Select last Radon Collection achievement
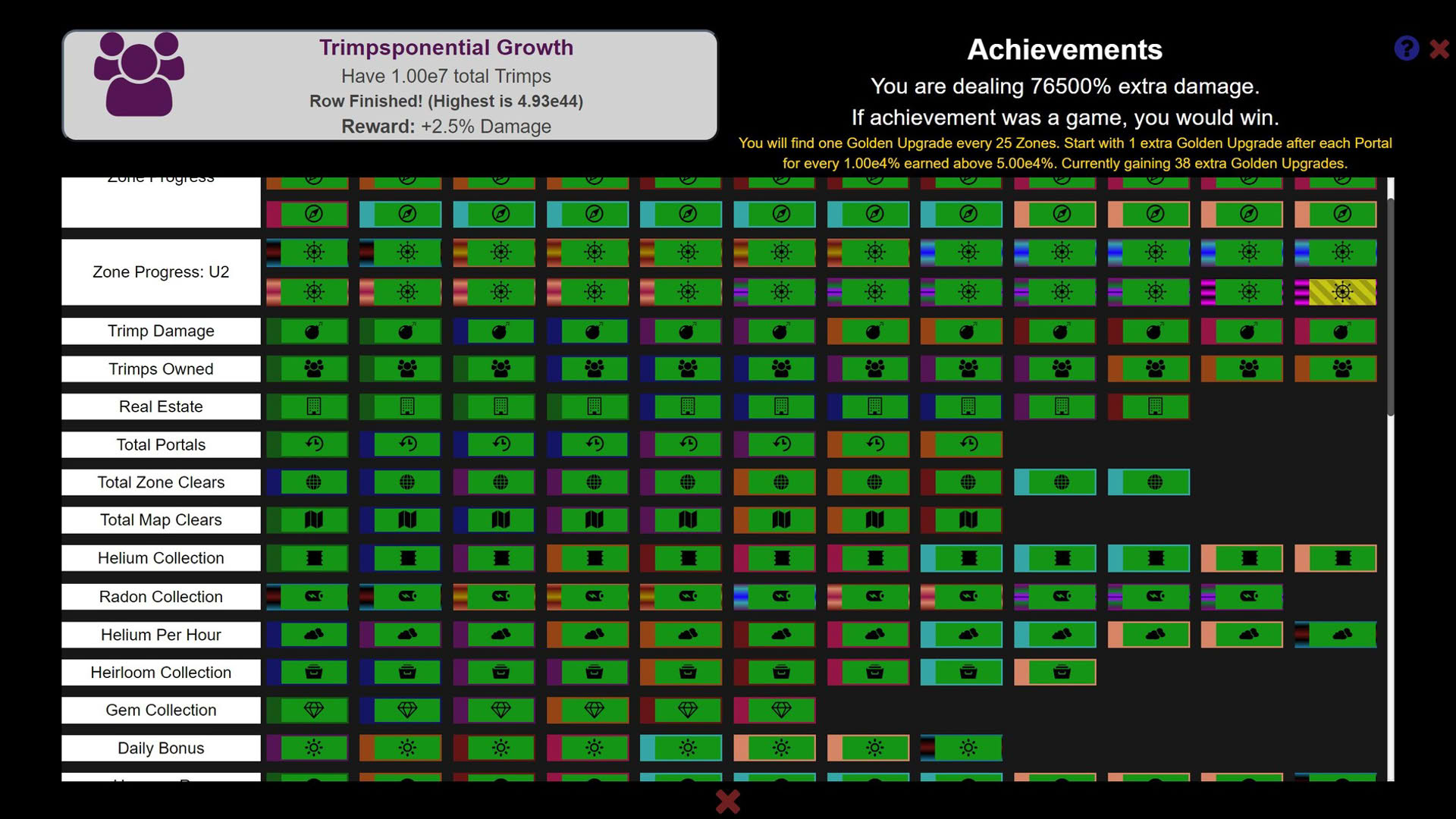Viewport: 1456px width, 819px height. coord(1242,597)
